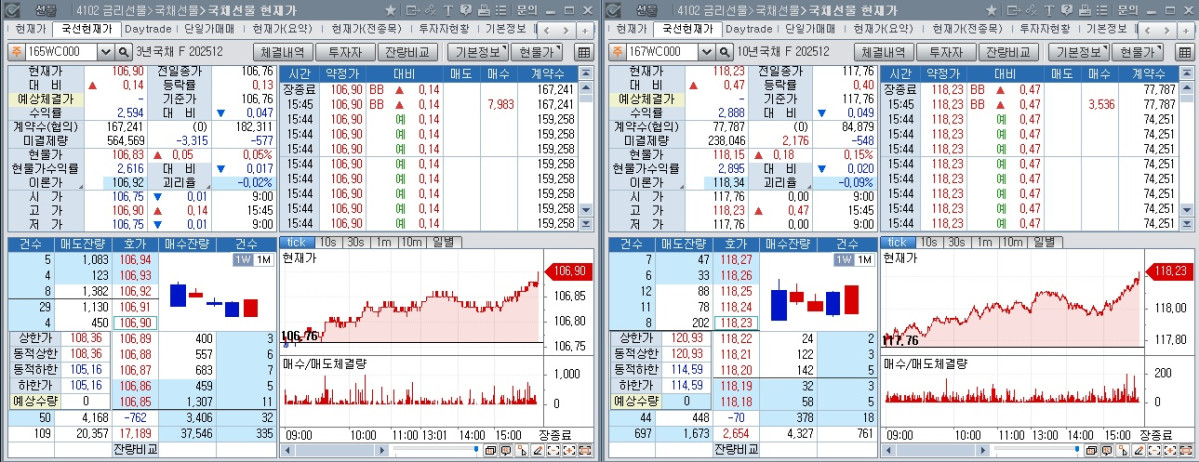Screen dimensions: 1199x462
Task: Click the full-view bracket icon under right chart
Action: pos(1186,451)
